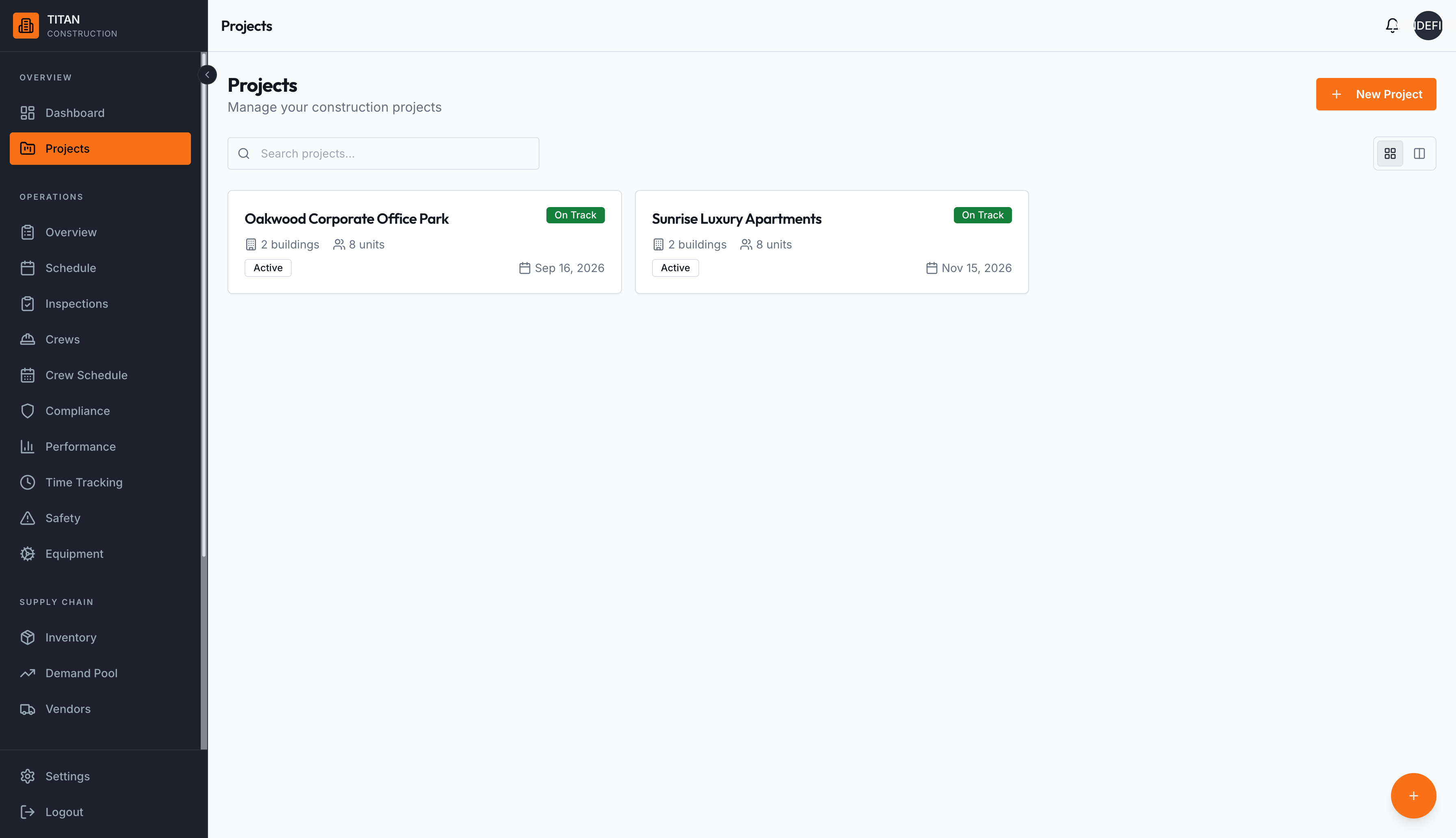Open the Dashboard grid icon
Viewport: 1456px width, 838px height.
28,113
